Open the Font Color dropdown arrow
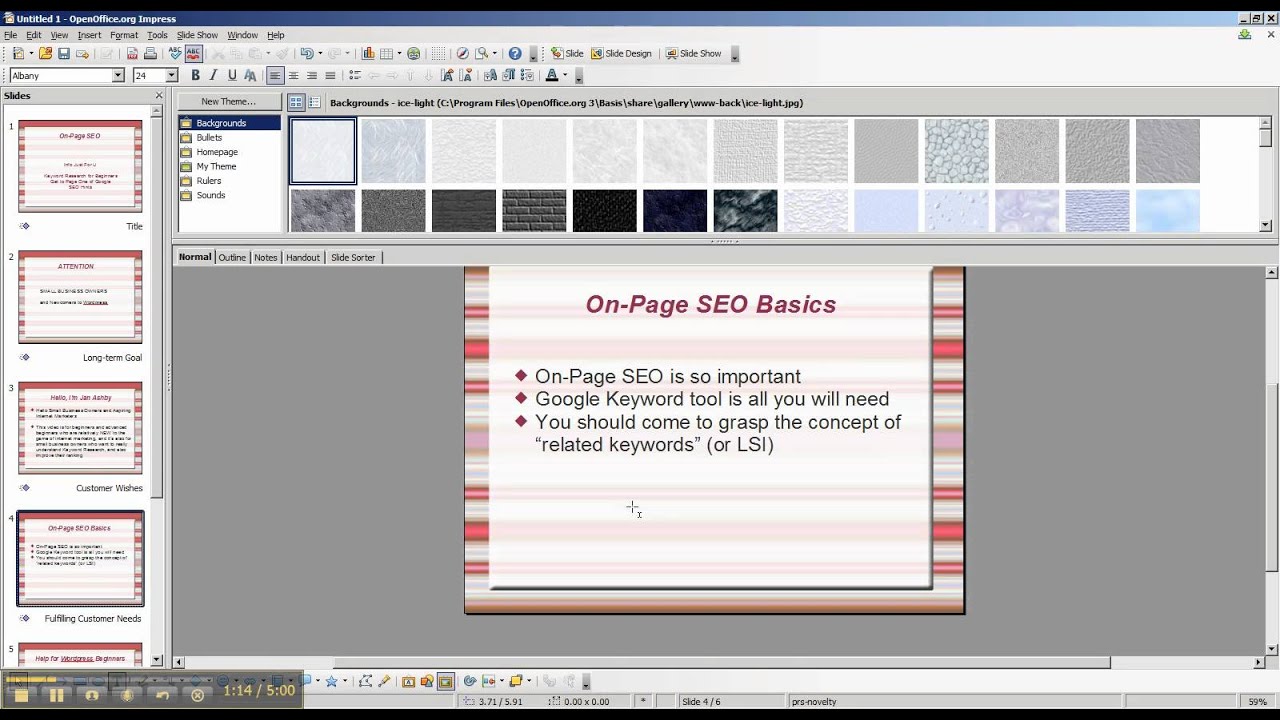The image size is (1280, 720). pyautogui.click(x=564, y=76)
